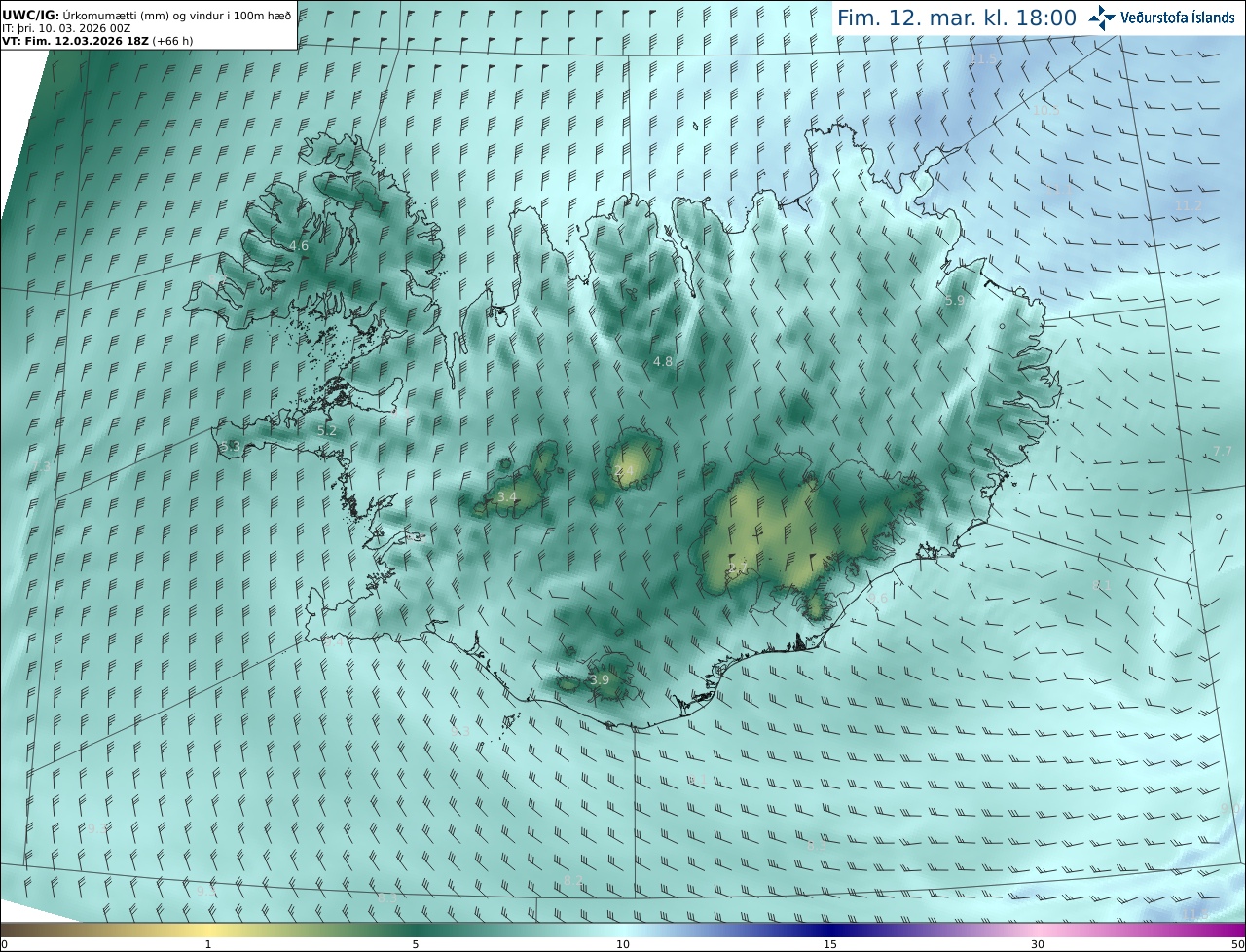Click the 5.2 value on the map
The height and width of the screenshot is (952, 1246).
click(x=327, y=430)
